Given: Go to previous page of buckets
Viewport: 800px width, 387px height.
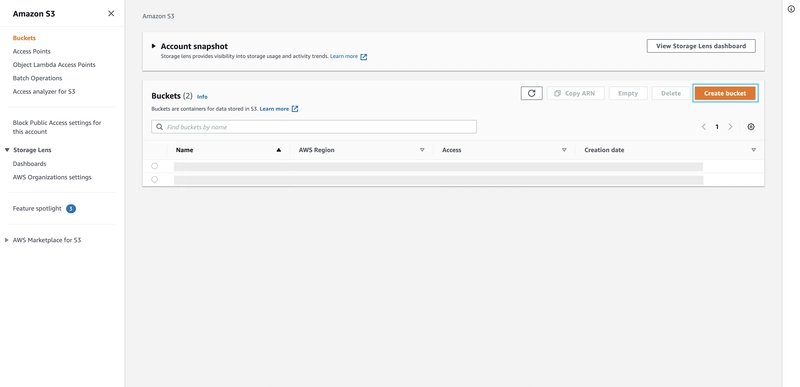Looking at the screenshot, I should (704, 127).
